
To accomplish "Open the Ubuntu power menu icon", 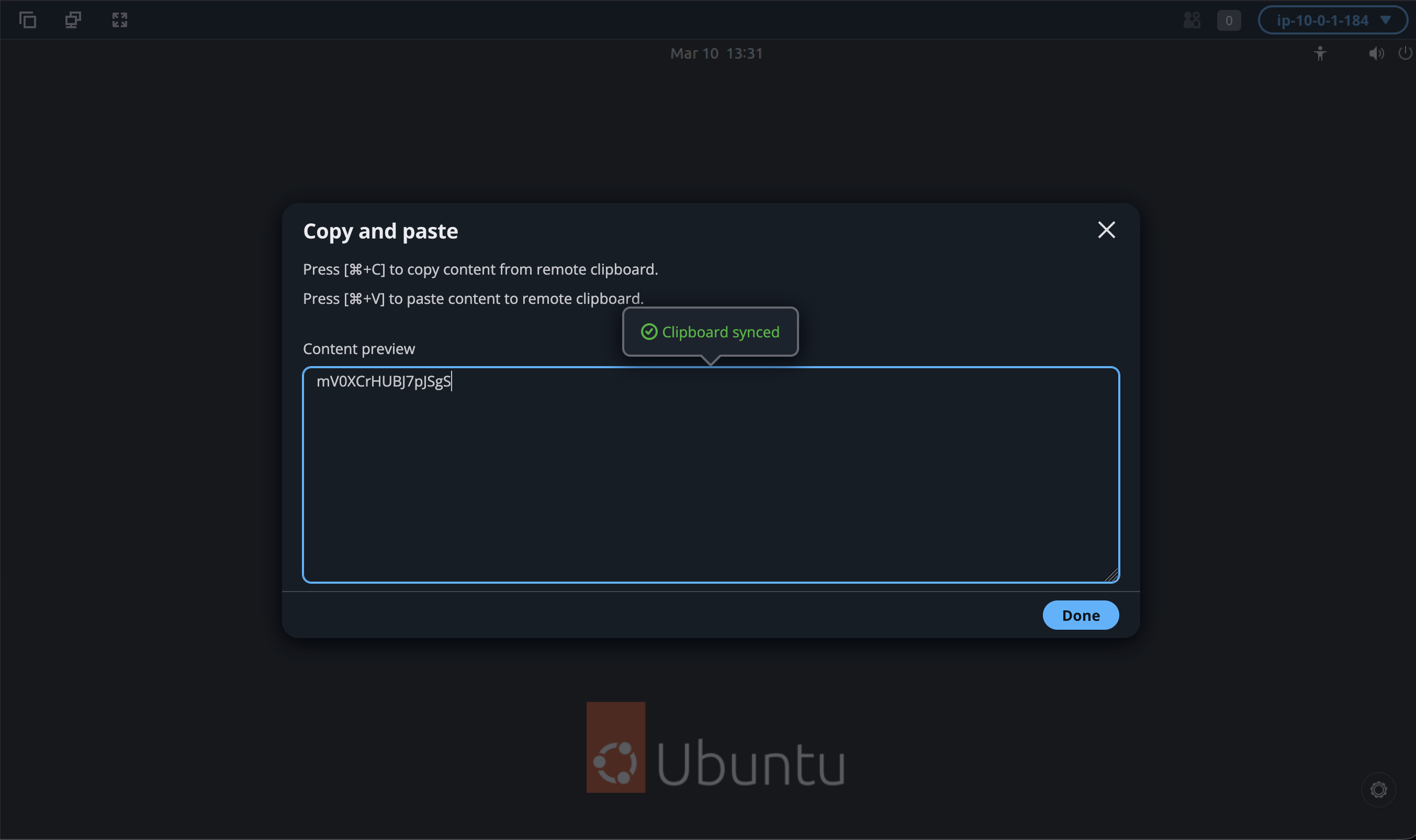I will click(x=1404, y=54).
